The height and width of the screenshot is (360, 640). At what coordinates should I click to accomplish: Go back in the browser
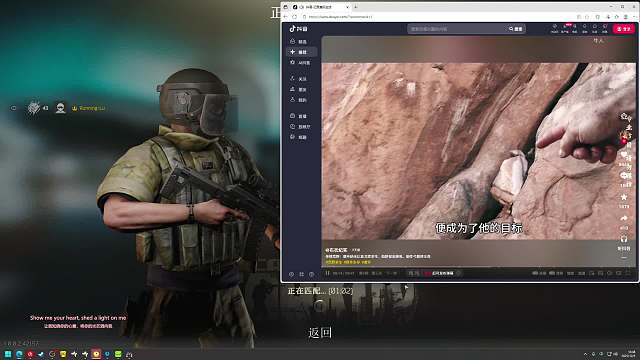point(286,17)
